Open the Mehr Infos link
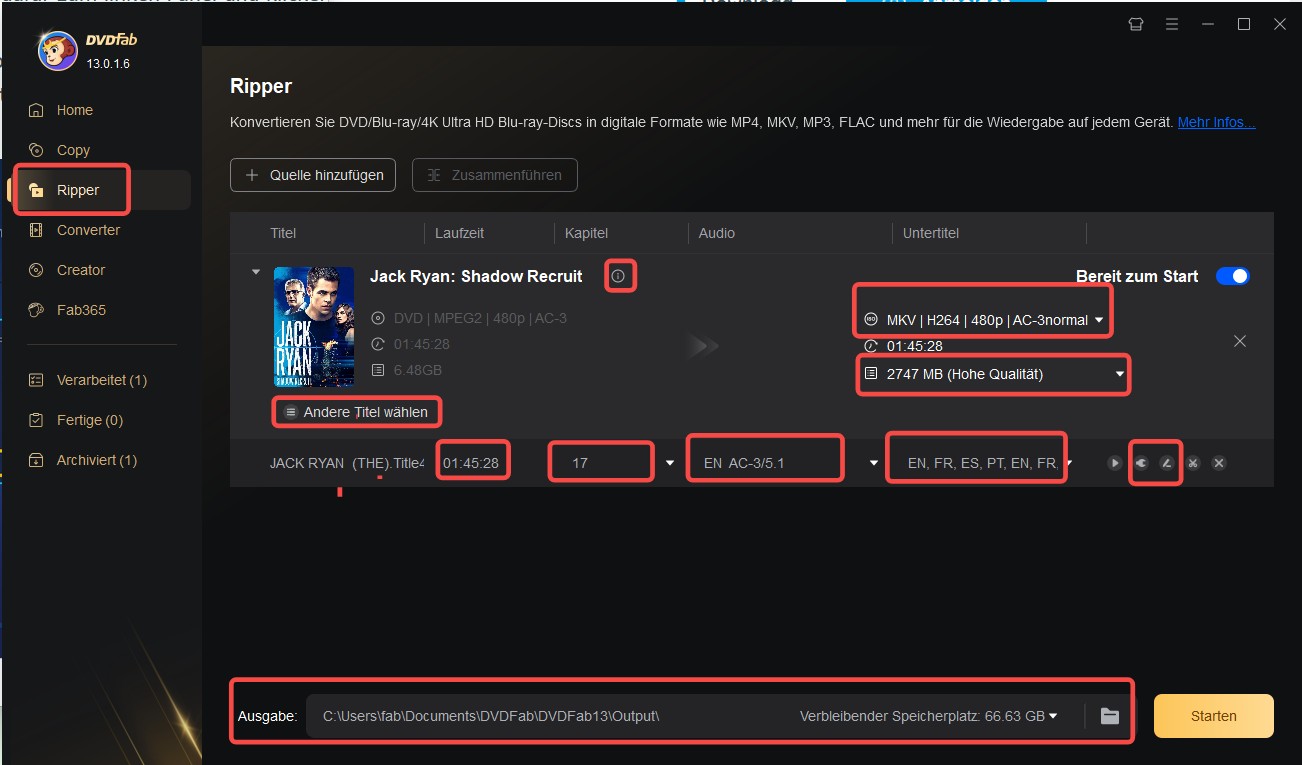This screenshot has width=1302, height=765. pos(1216,122)
